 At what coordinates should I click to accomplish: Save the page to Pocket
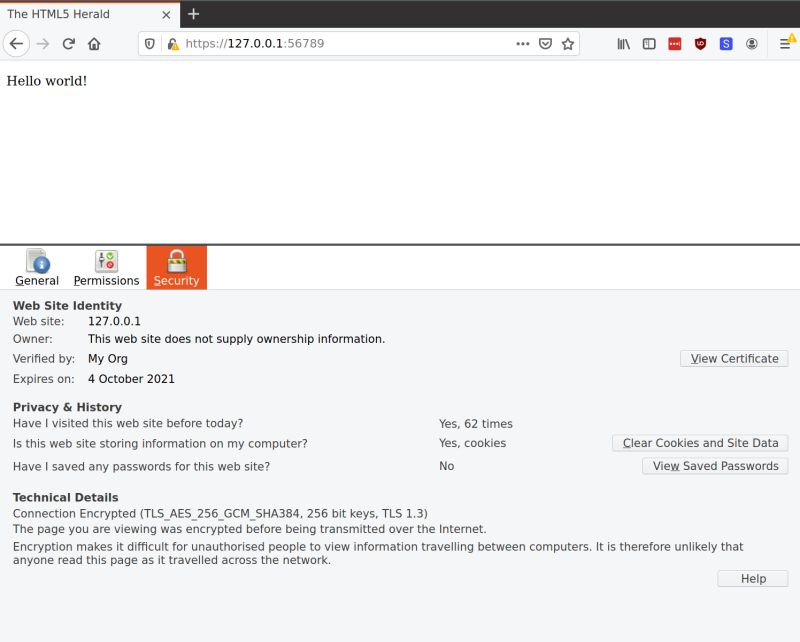point(544,43)
